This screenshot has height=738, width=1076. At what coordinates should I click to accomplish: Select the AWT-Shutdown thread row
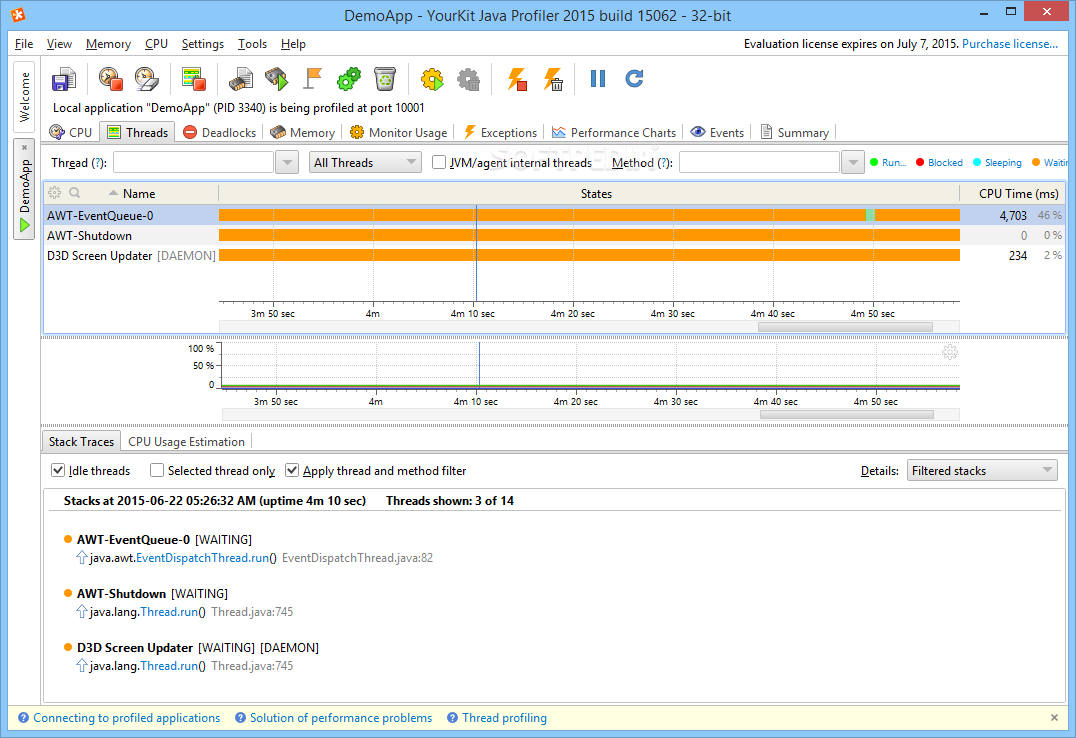point(554,235)
